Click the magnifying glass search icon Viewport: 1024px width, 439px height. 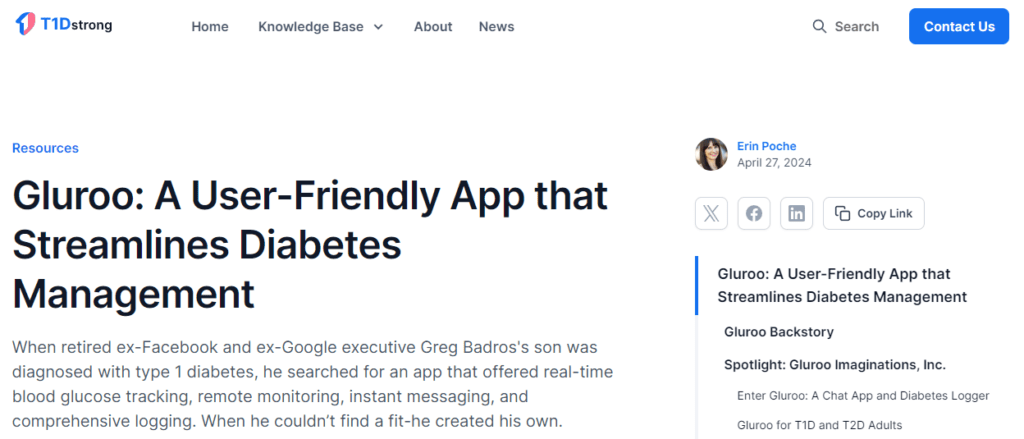819,27
